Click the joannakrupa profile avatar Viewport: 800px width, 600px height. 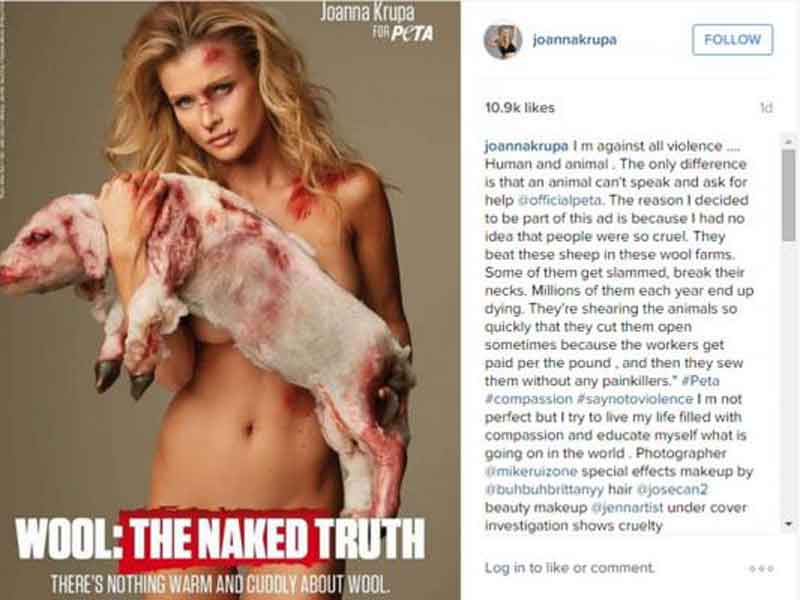(503, 40)
